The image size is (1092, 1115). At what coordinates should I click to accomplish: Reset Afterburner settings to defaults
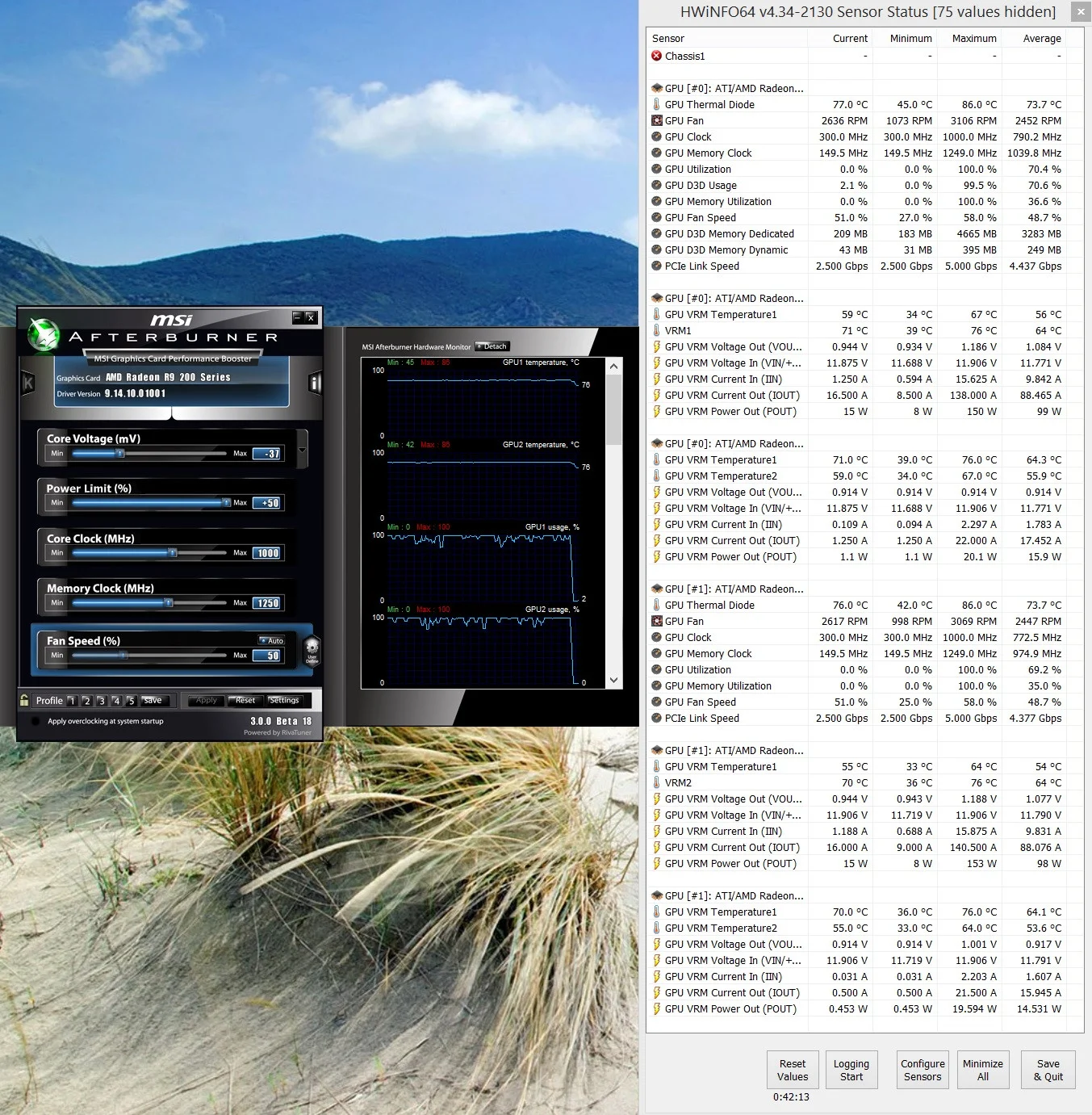(x=245, y=701)
